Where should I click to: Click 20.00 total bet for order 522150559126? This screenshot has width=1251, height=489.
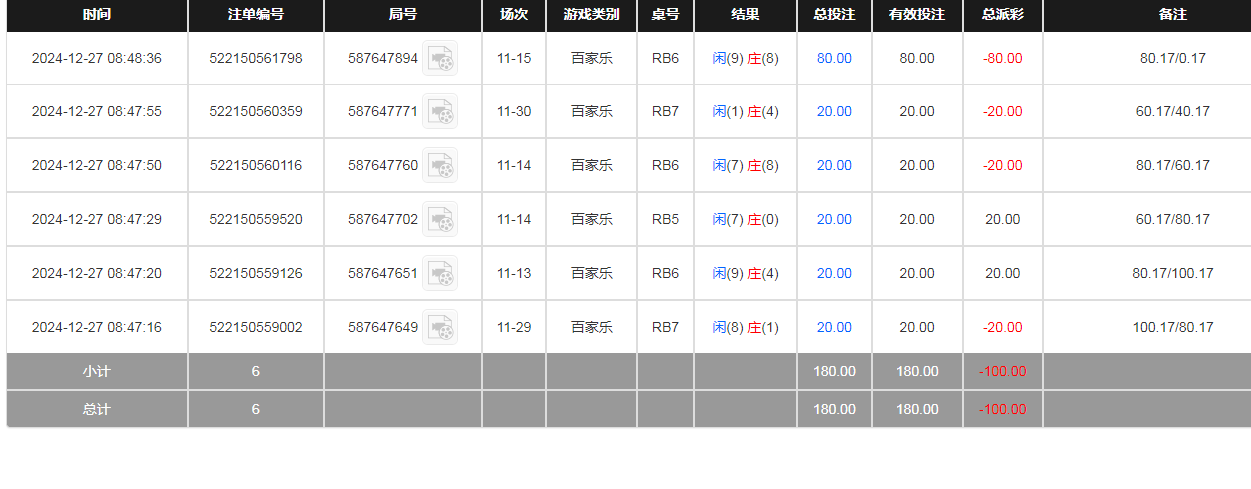click(x=834, y=274)
